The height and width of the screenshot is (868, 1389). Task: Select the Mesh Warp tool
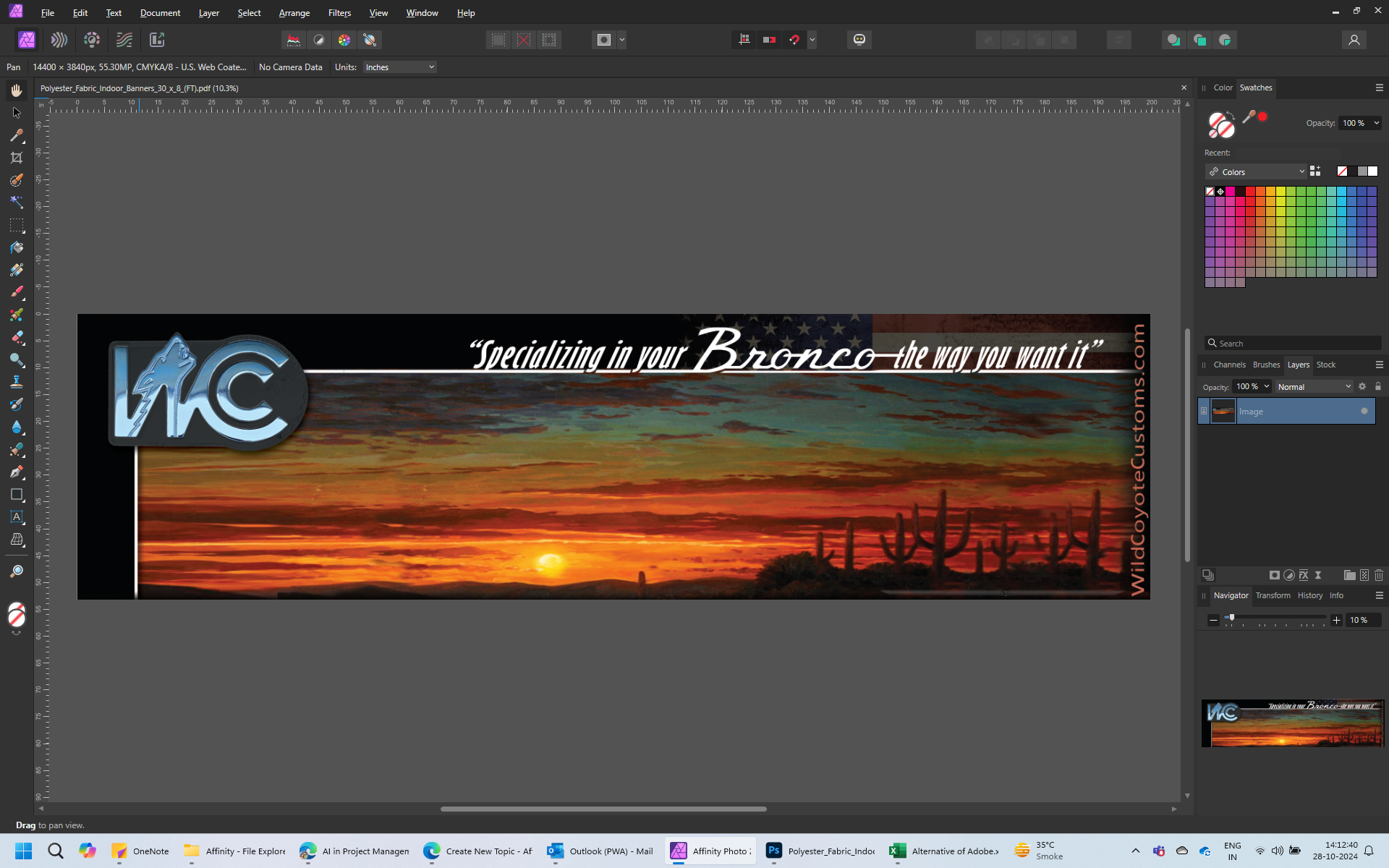tap(17, 540)
